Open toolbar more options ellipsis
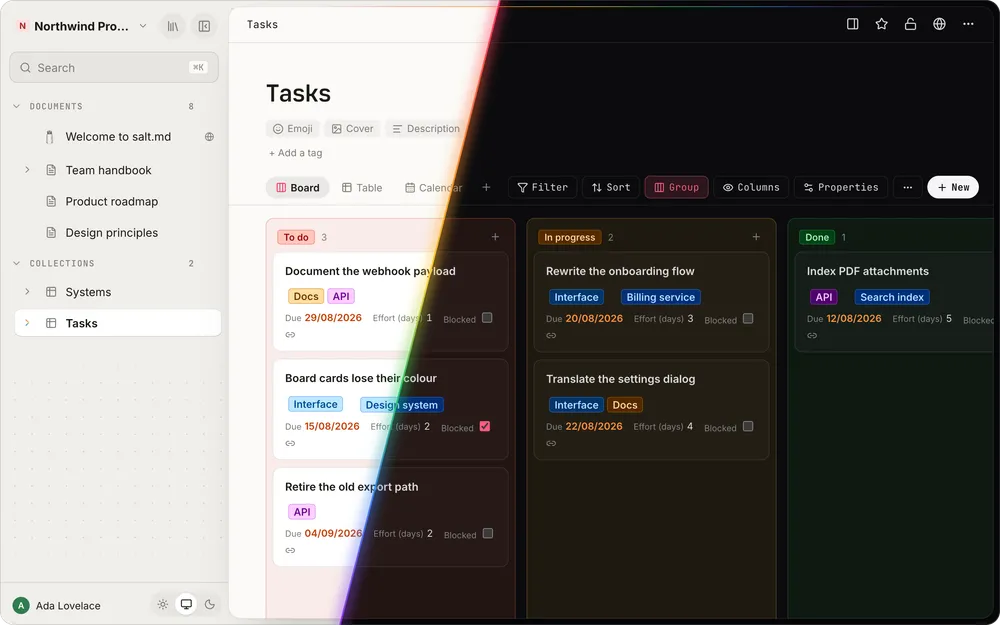The height and width of the screenshot is (625, 1000). (908, 188)
